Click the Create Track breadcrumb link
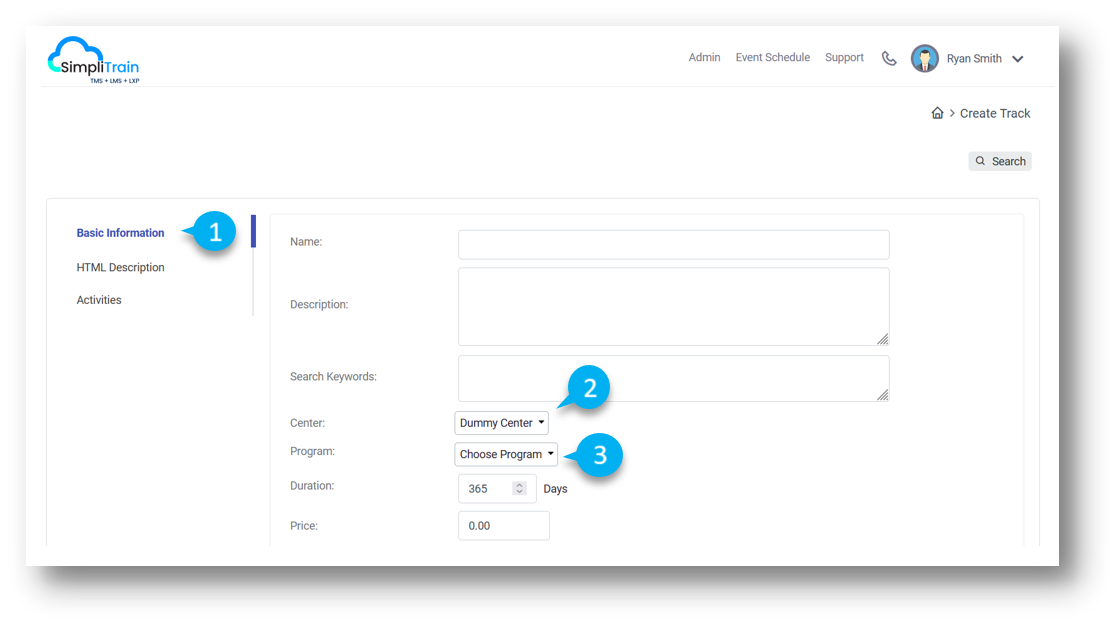Viewport: 1119px width, 626px height. 995,113
